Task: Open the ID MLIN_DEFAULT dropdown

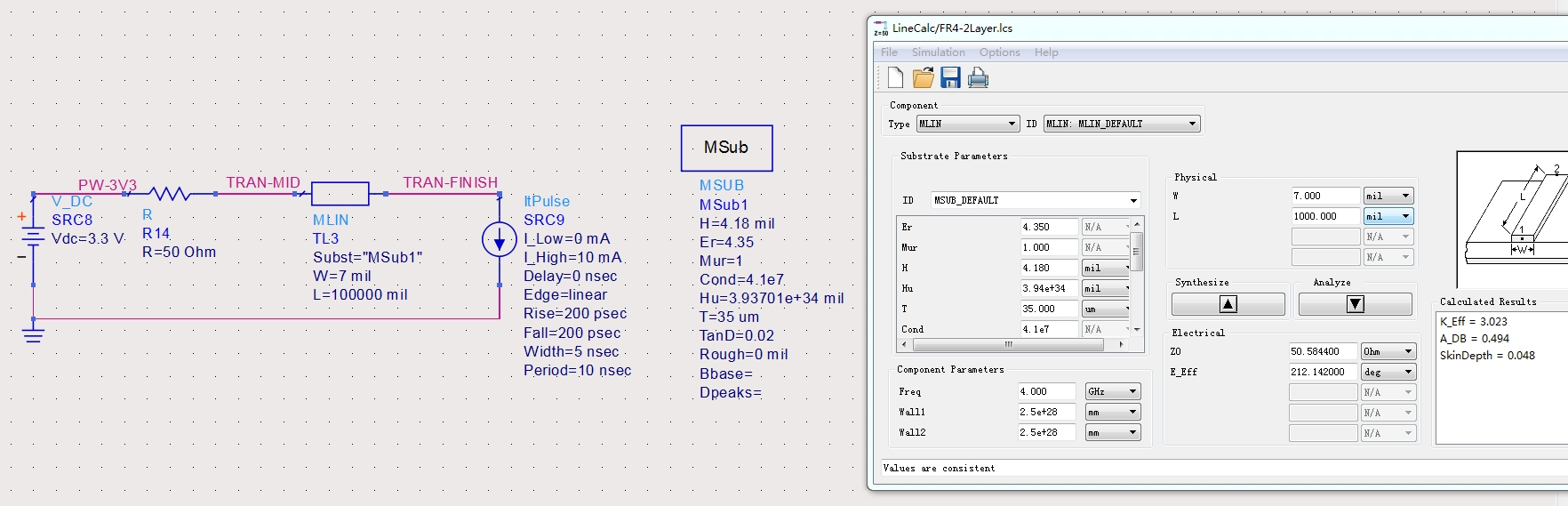Action: (x=1122, y=124)
